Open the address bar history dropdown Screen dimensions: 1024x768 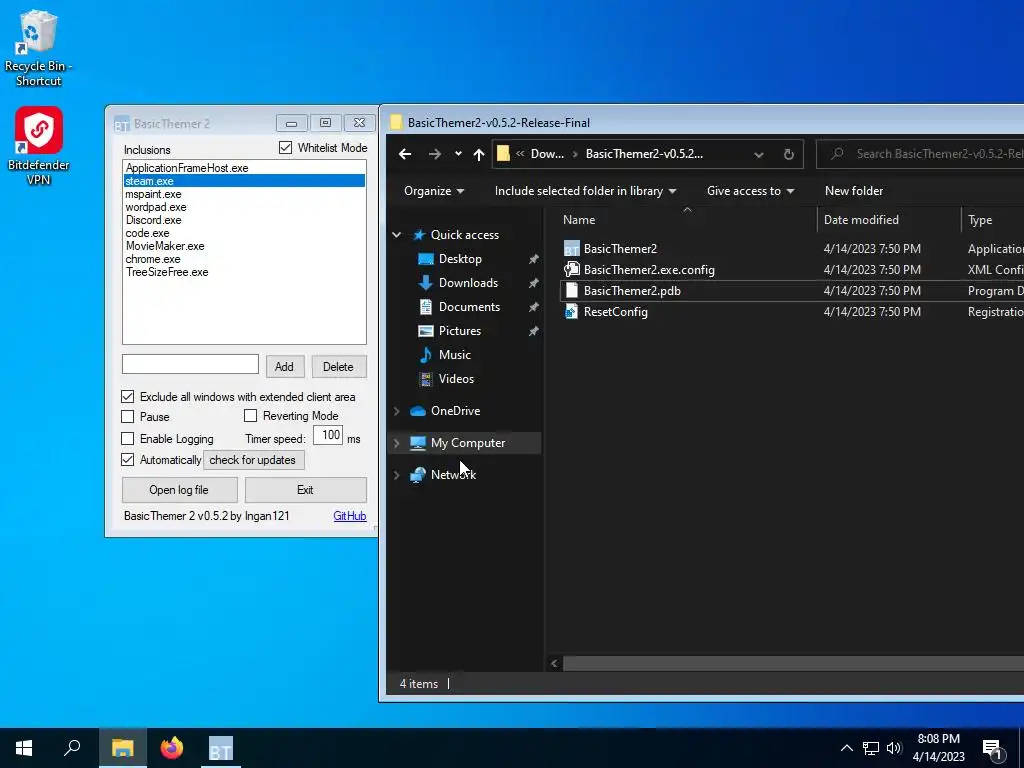758,155
